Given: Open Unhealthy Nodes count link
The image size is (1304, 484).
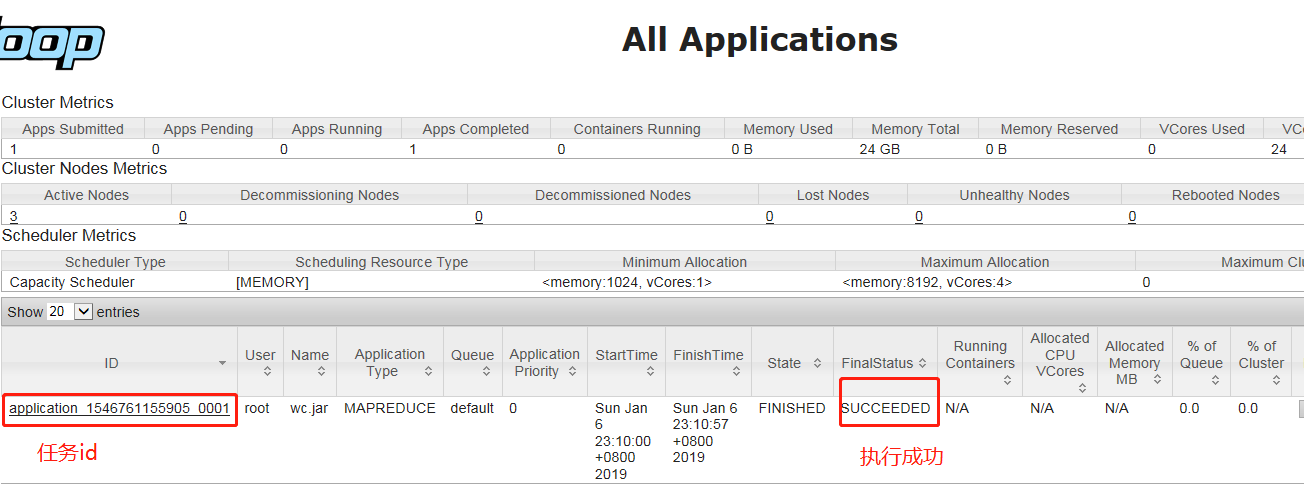Looking at the screenshot, I should pyautogui.click(x=919, y=216).
